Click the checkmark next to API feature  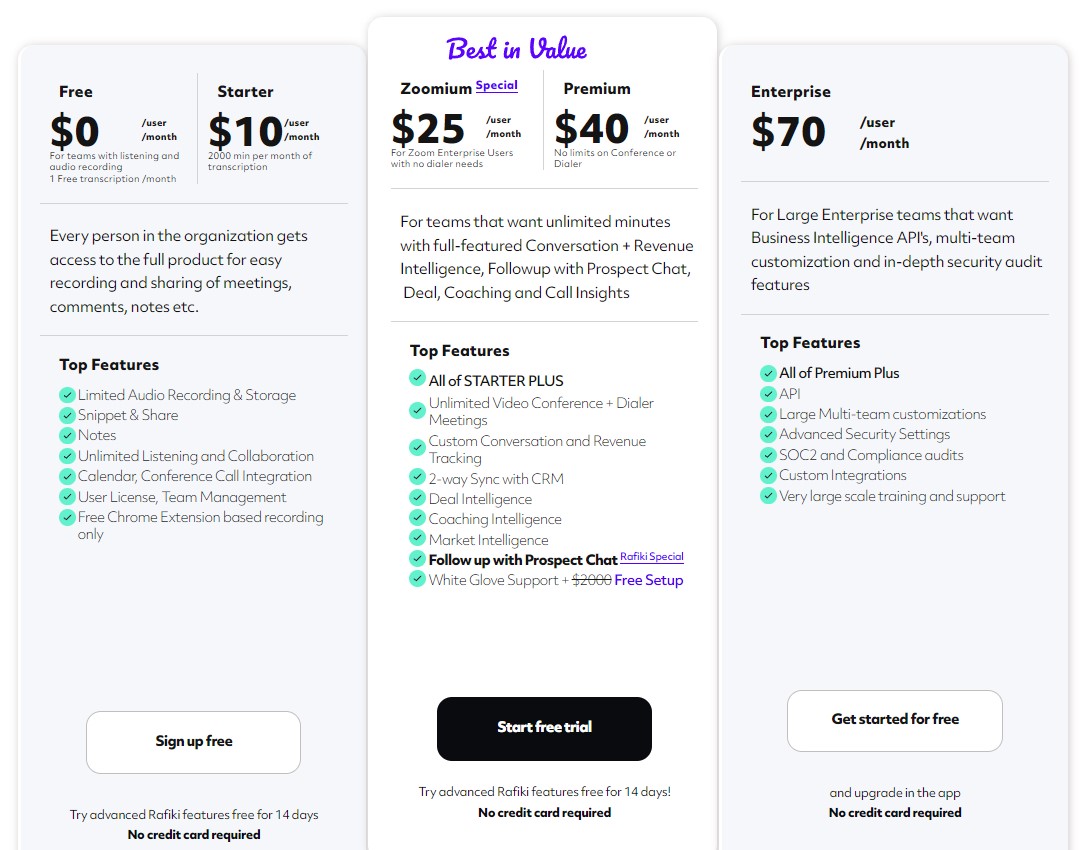coord(768,393)
